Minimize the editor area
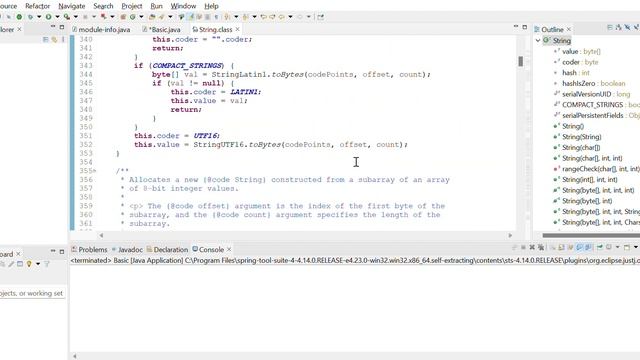Viewport: 640px width, 360px height. tap(516, 27)
